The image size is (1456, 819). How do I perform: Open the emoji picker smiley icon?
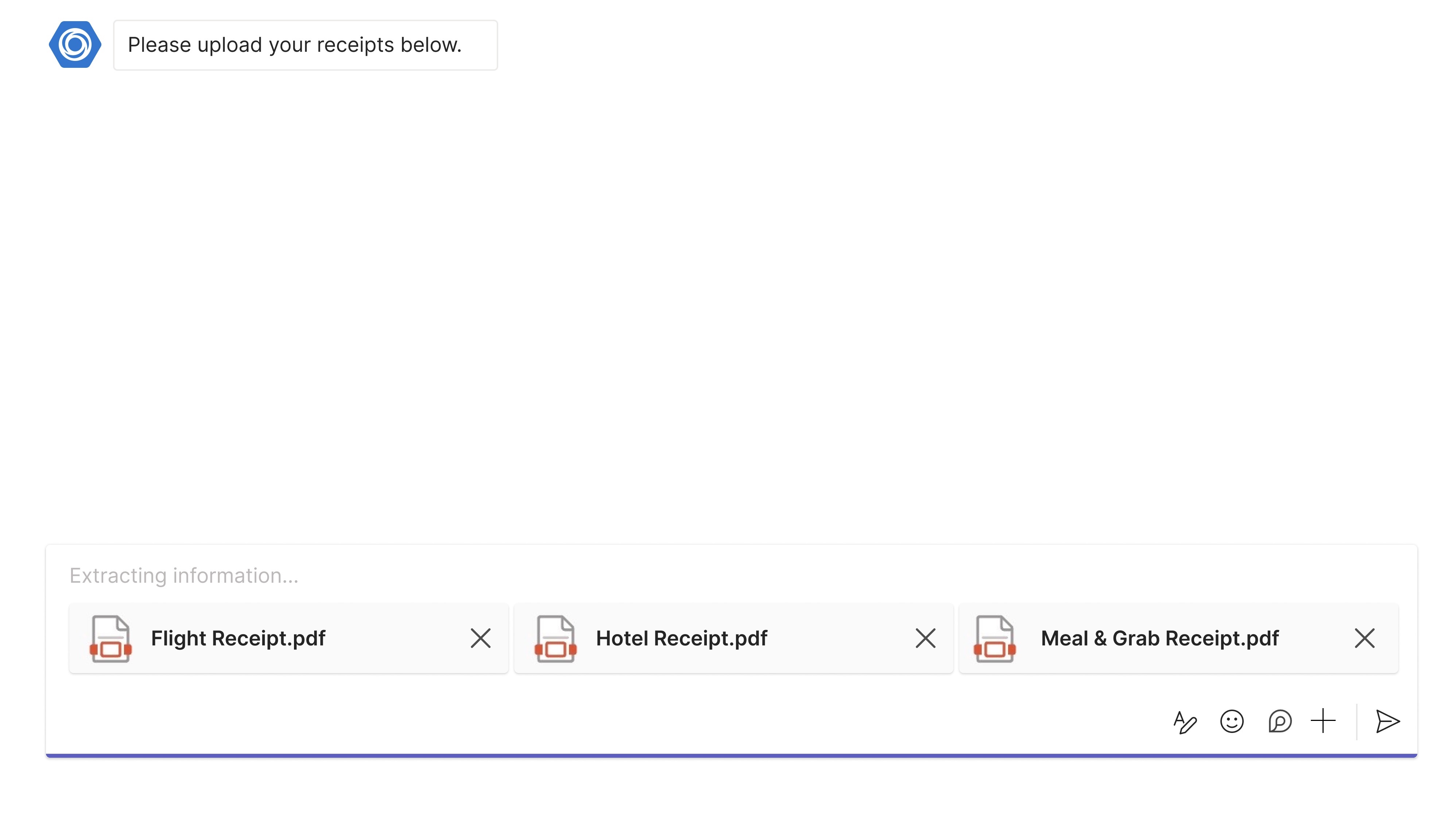1232,722
